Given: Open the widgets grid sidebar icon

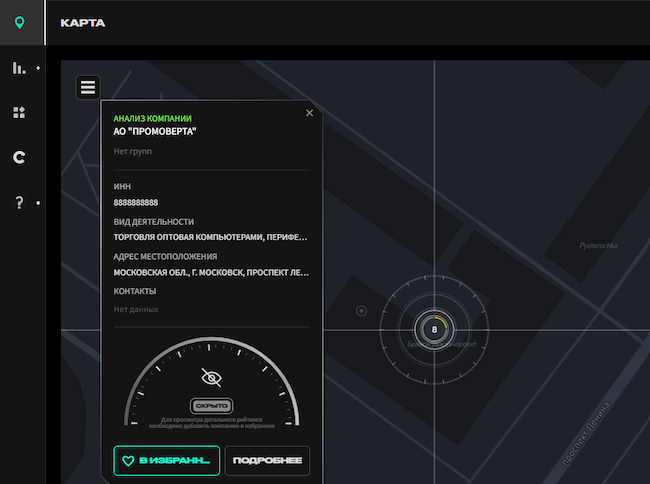Looking at the screenshot, I should coord(19,112).
